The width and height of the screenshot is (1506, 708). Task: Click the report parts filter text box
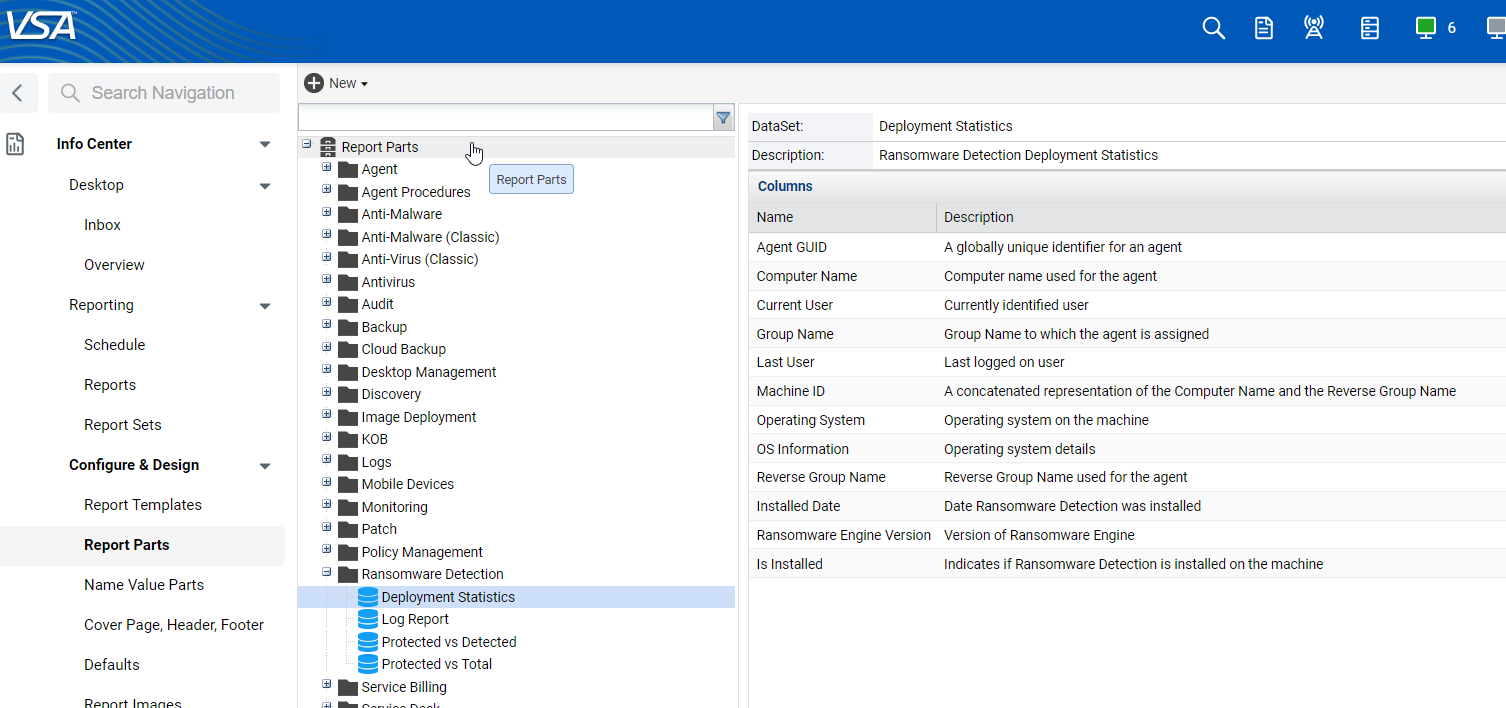505,118
